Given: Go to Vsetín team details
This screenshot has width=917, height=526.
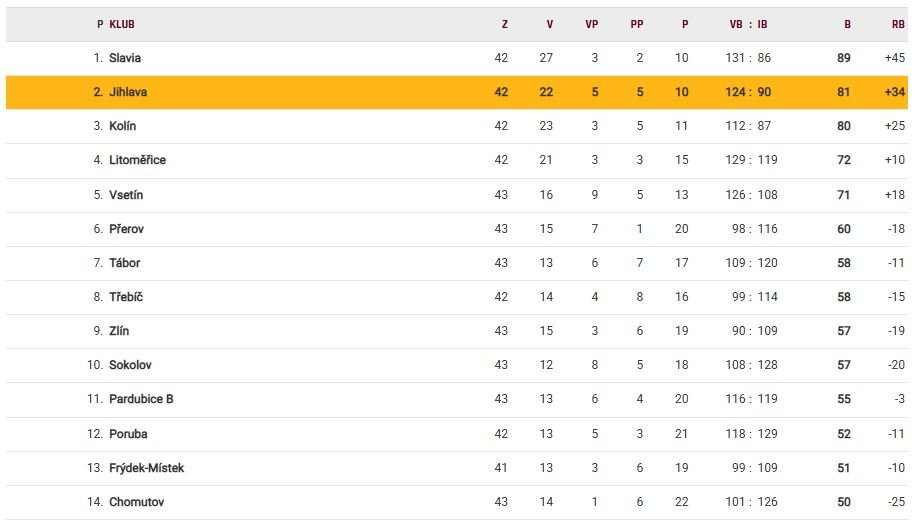Looking at the screenshot, I should (126, 195).
